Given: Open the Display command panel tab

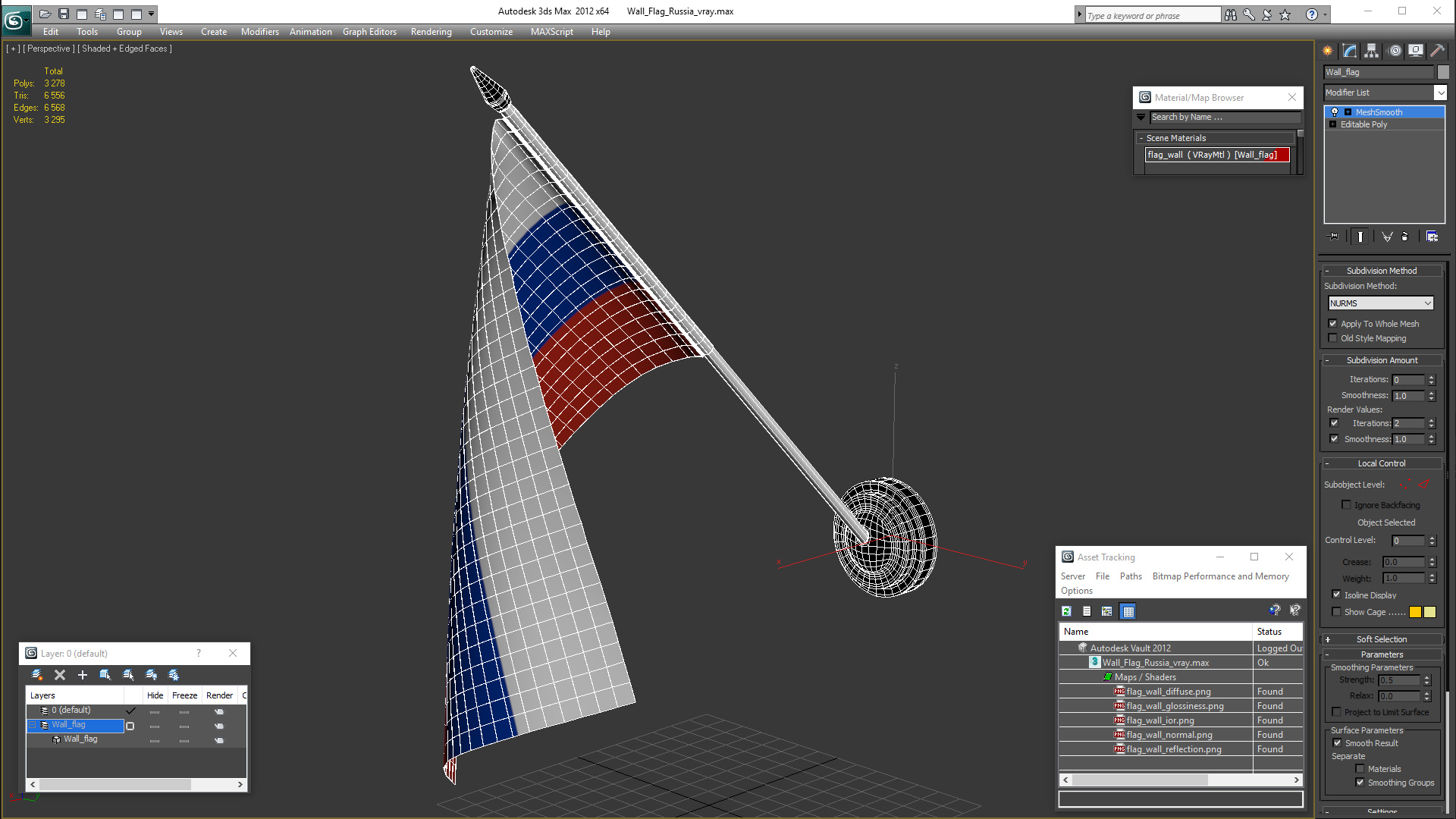Looking at the screenshot, I should tap(1416, 51).
